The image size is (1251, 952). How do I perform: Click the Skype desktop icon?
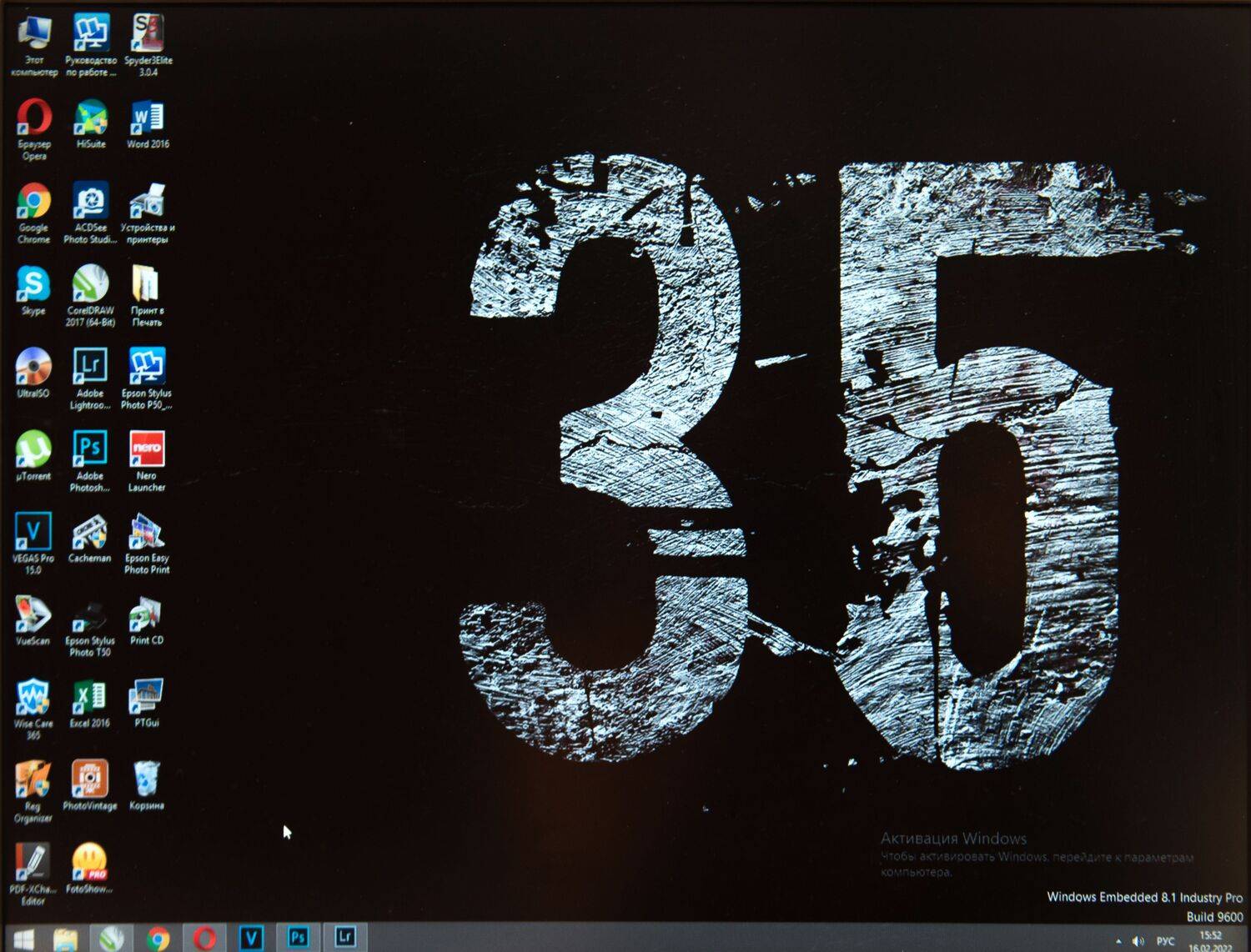click(33, 284)
